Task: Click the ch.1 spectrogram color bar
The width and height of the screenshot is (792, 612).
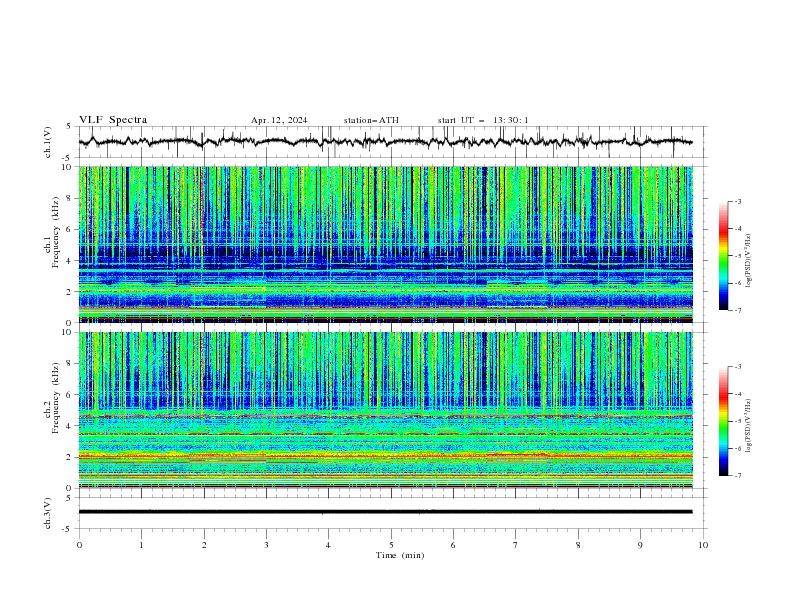Action: (723, 256)
